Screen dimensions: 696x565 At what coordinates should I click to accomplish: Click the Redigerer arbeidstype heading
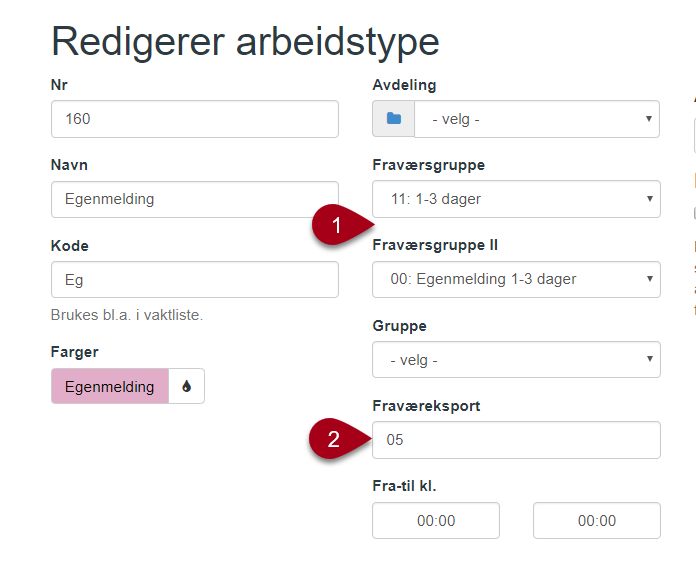pyautogui.click(x=245, y=42)
